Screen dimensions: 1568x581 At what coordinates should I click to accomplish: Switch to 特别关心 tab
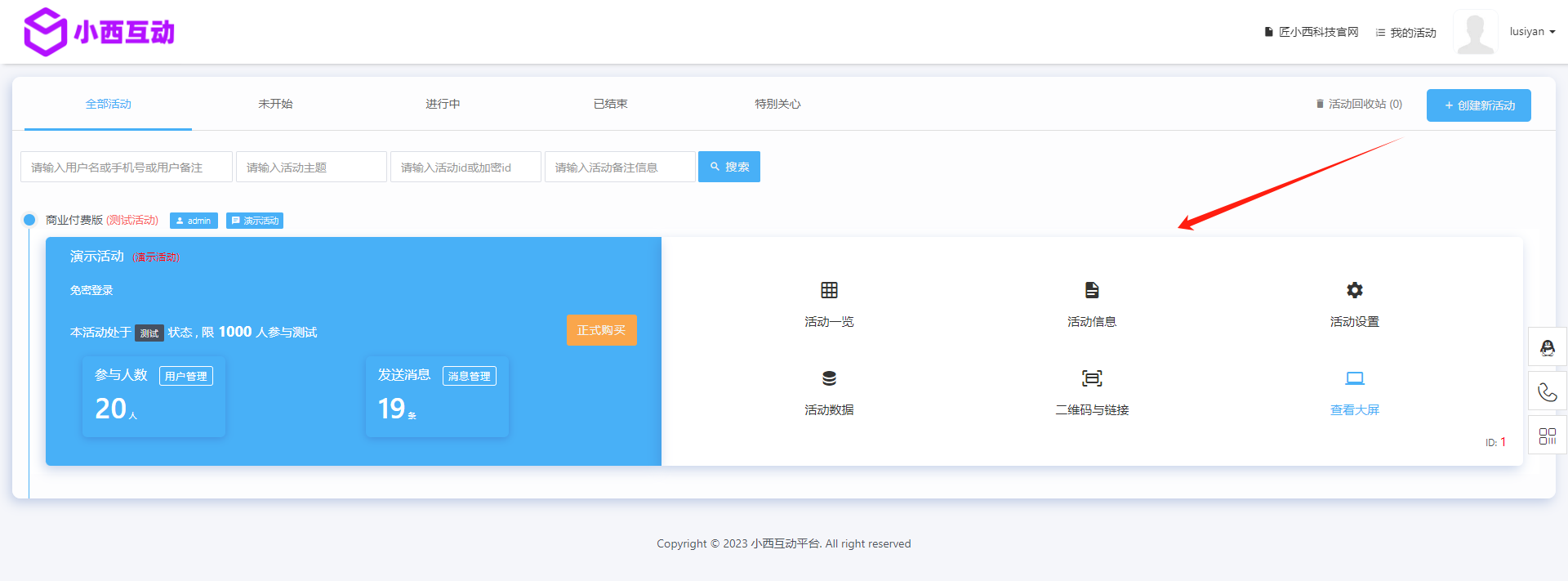coord(777,104)
